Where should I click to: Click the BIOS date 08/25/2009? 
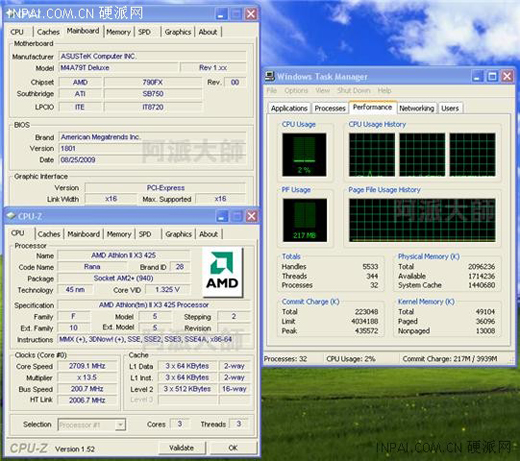click(152, 160)
